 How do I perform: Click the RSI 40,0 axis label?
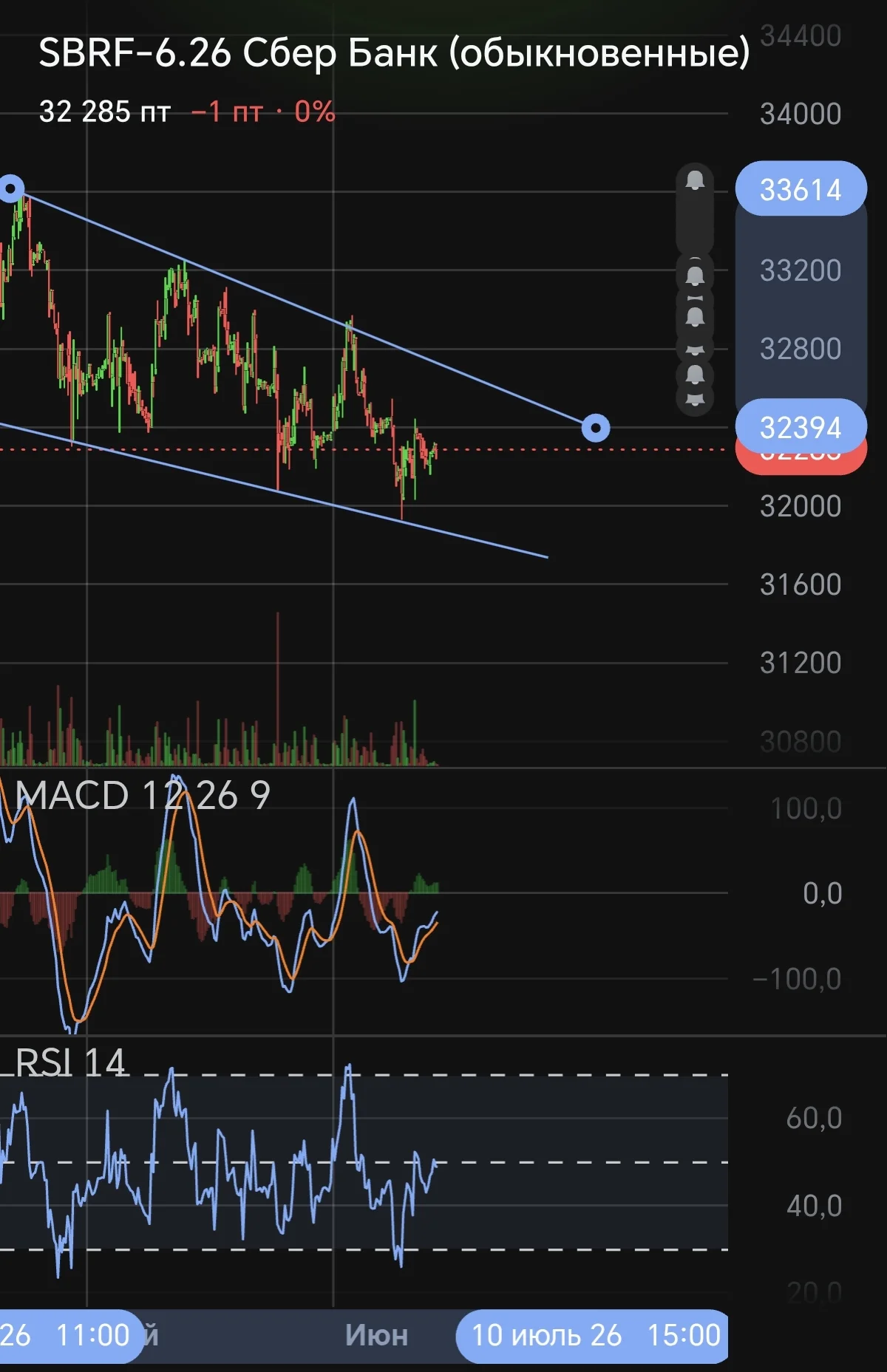814,1206
